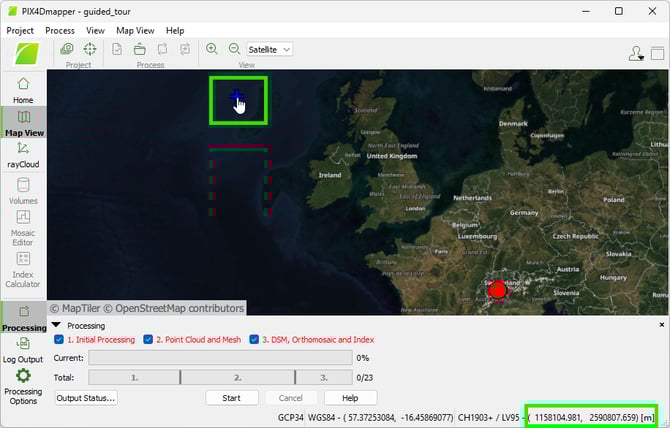Click the quality report toolbar icon
The width and height of the screenshot is (670, 428).
tap(117, 49)
